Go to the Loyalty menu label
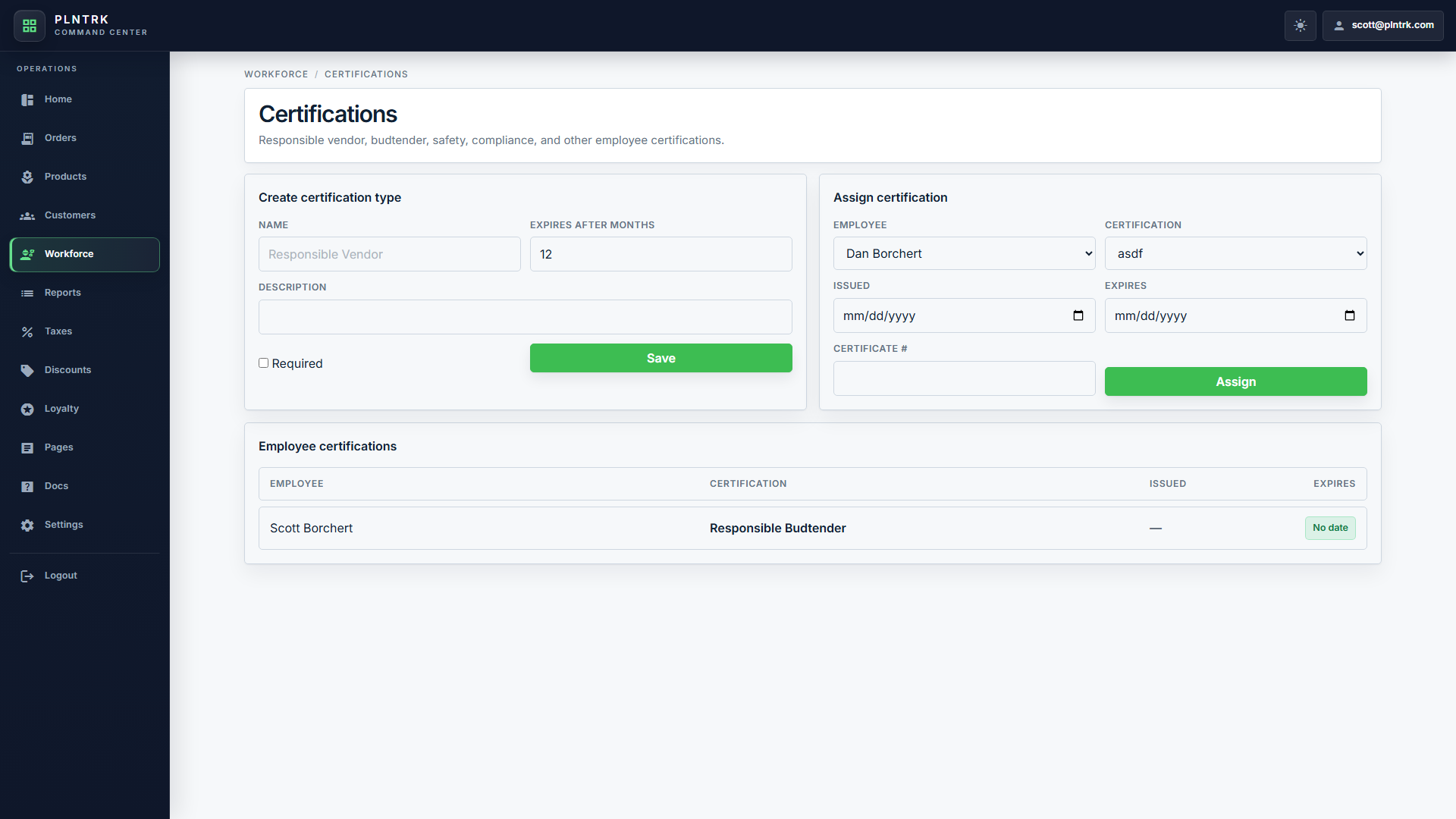 click(61, 409)
